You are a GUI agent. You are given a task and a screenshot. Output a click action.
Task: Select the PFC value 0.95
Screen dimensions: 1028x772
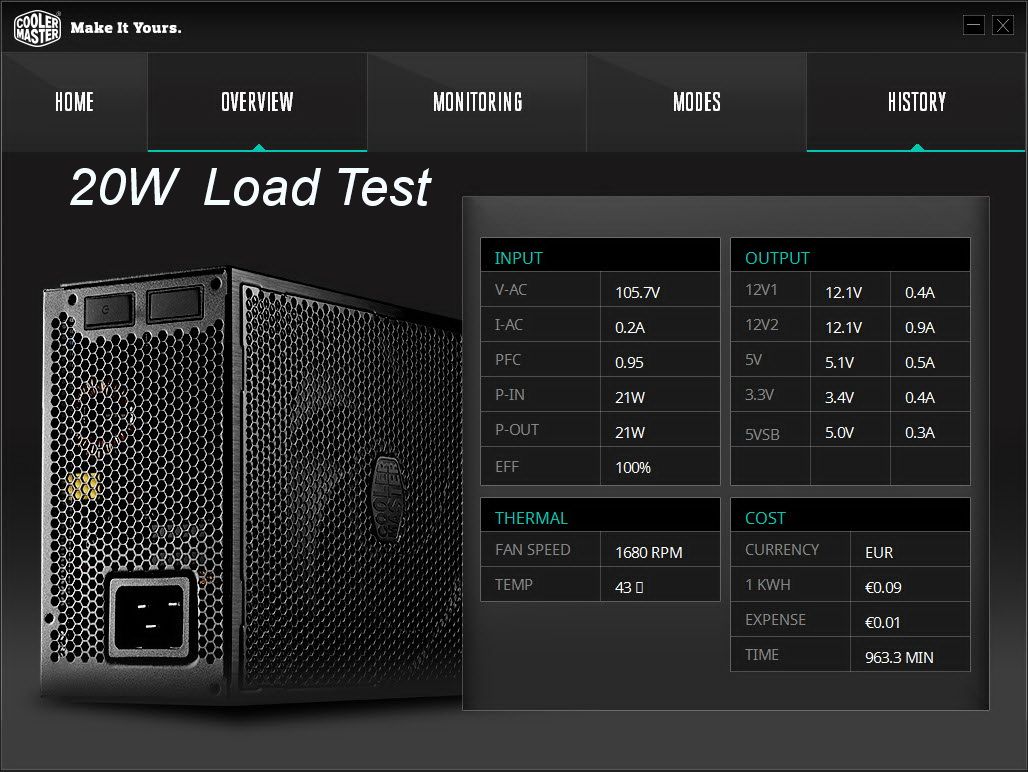tap(629, 362)
